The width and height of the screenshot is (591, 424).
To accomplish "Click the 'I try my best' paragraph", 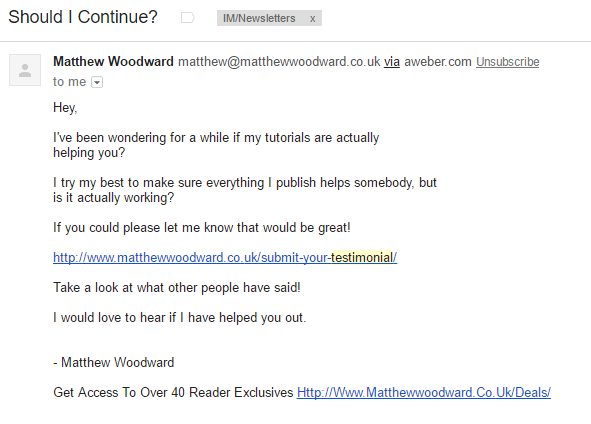I will 245,190.
